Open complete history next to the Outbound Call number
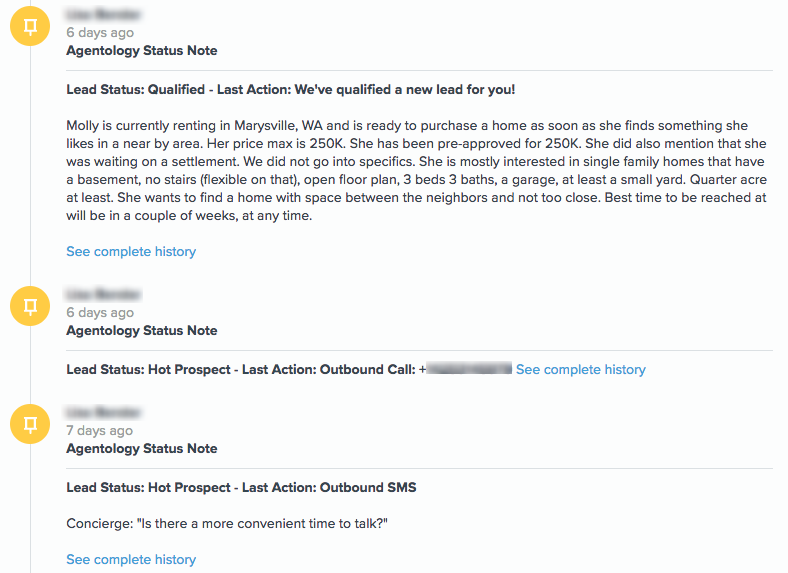788x573 pixels. click(x=580, y=370)
